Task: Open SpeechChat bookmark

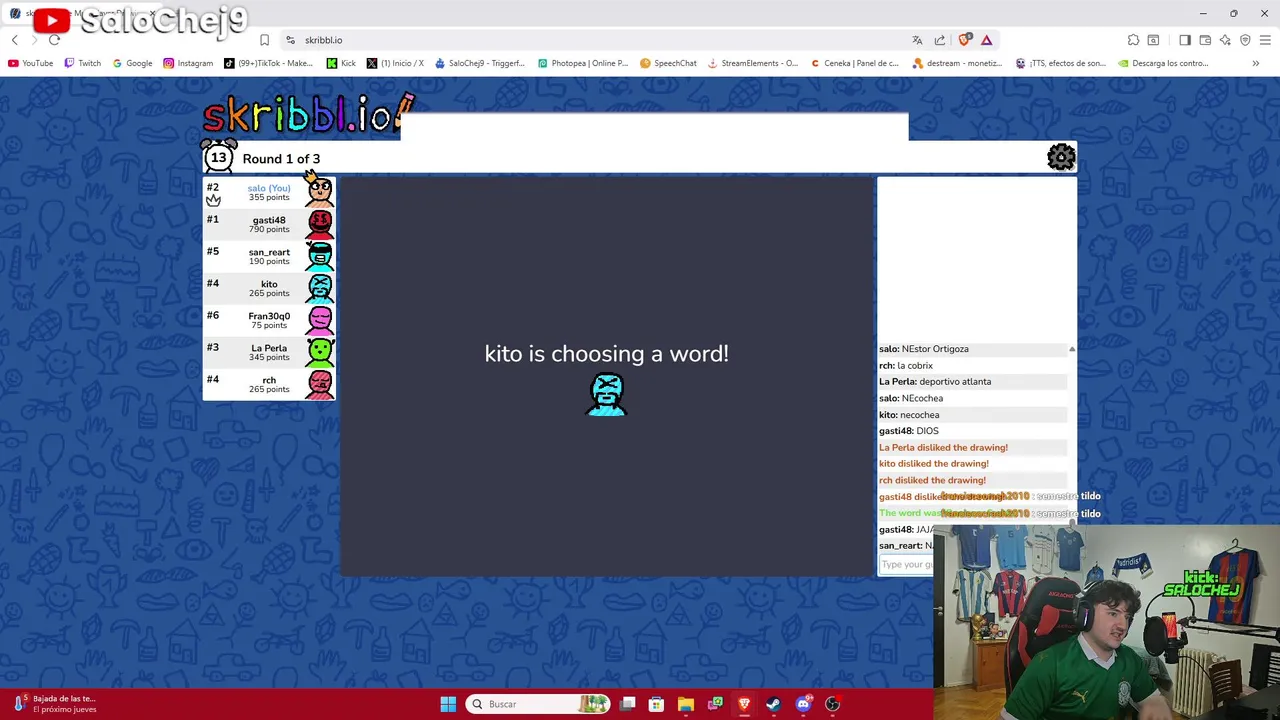Action: point(668,63)
